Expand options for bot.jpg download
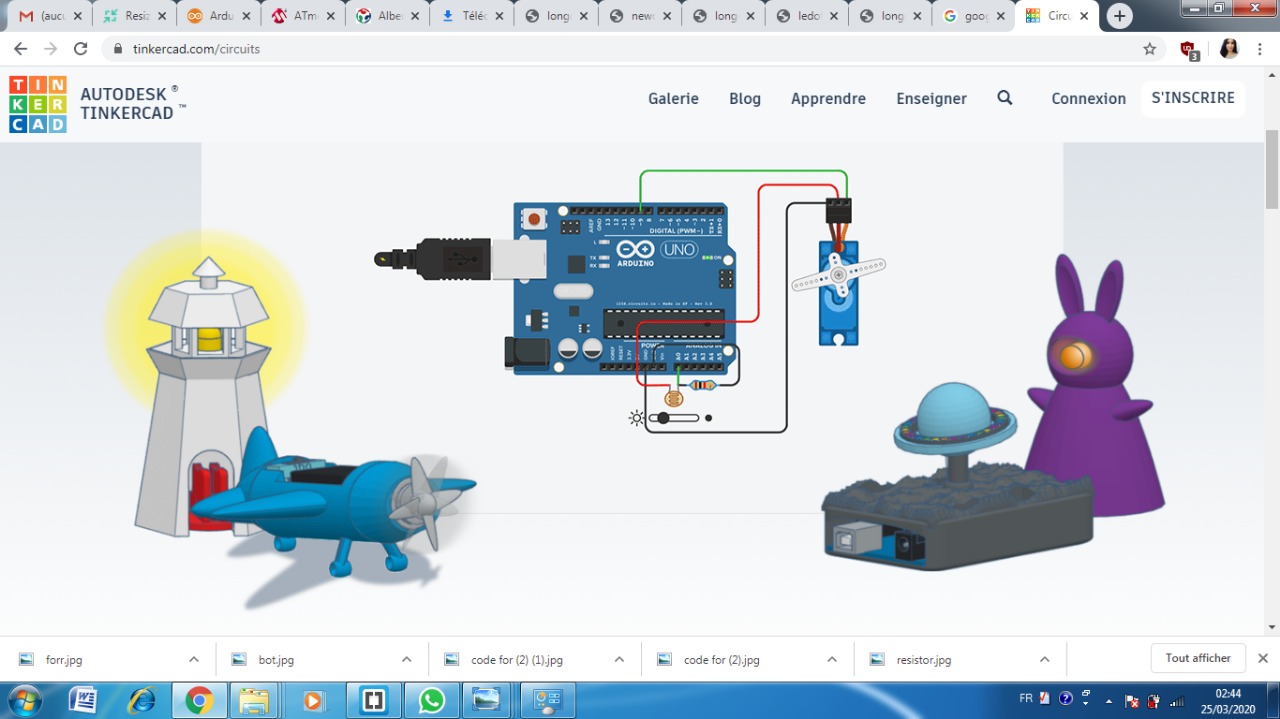The width and height of the screenshot is (1280, 719). click(406, 660)
